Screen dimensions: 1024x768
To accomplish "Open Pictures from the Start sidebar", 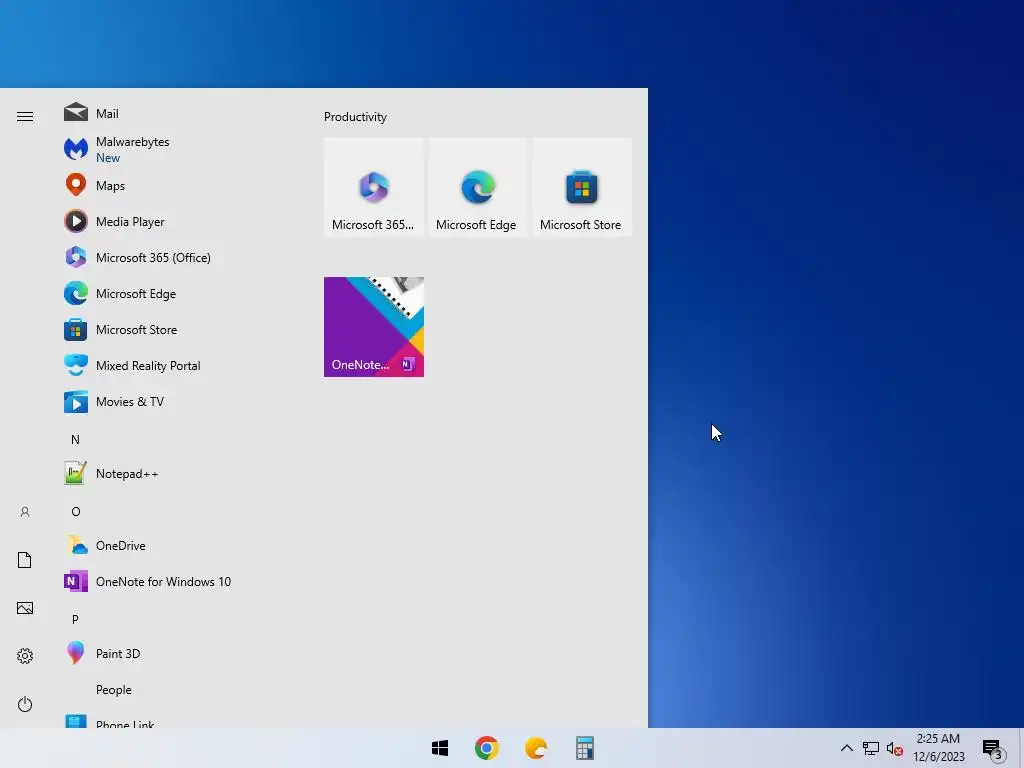I will (x=25, y=608).
